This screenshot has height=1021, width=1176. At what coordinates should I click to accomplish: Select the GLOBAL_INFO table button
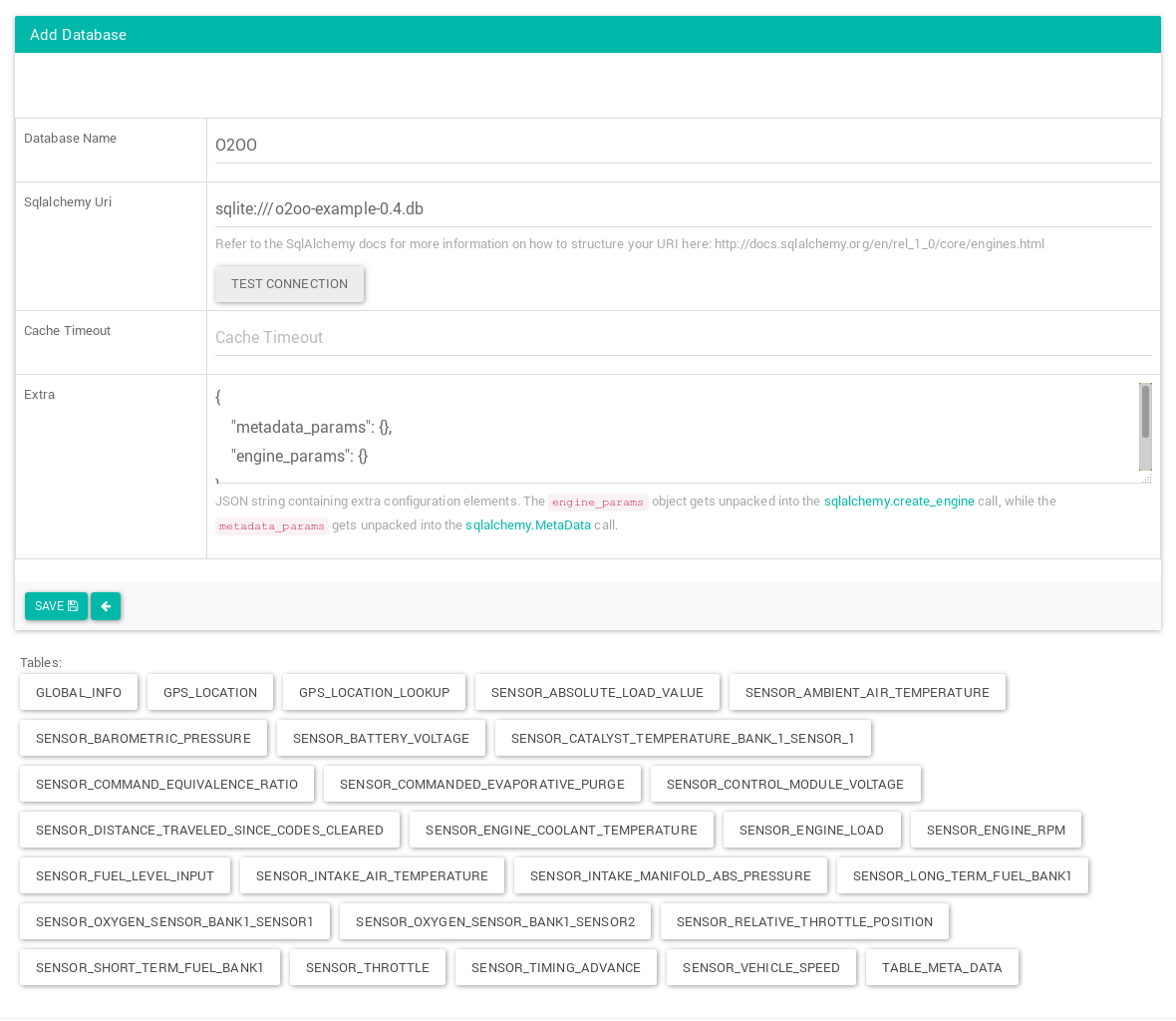coord(79,693)
